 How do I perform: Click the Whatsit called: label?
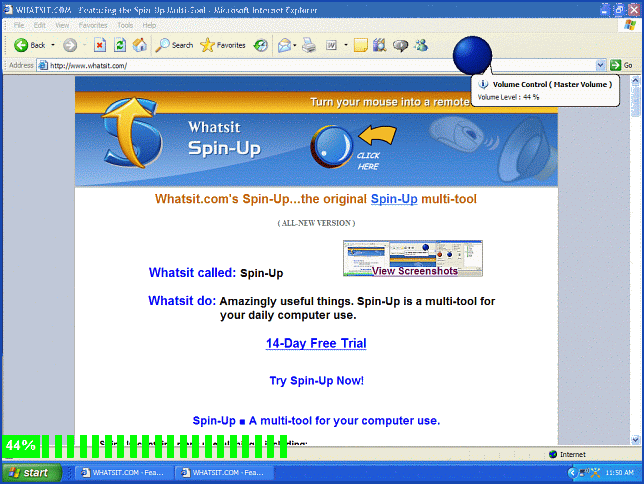(192, 272)
